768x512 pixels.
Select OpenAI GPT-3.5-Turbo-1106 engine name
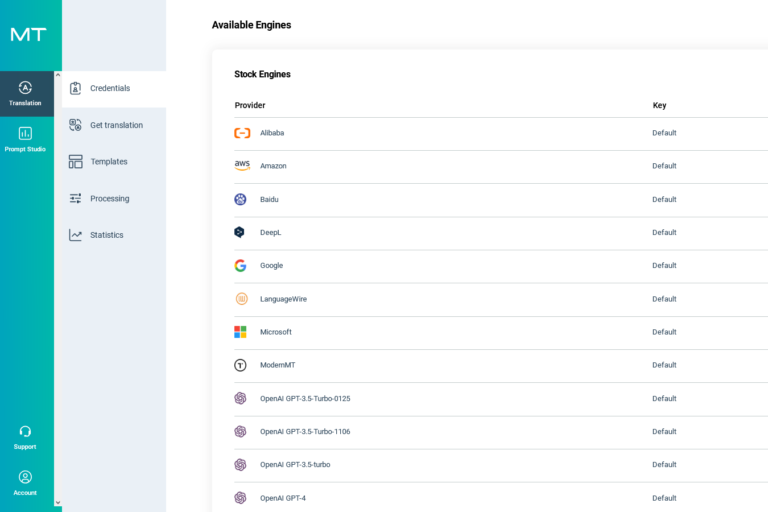tap(305, 432)
